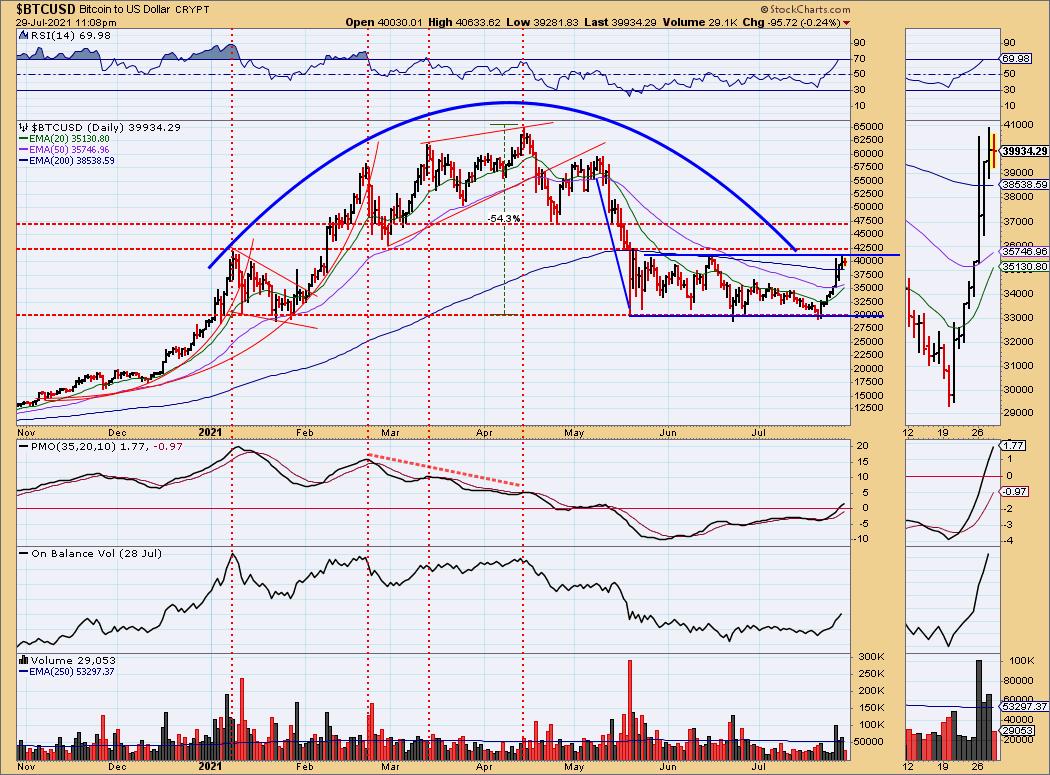Click the 47500 price axis label
The width and height of the screenshot is (1050, 775).
[869, 220]
